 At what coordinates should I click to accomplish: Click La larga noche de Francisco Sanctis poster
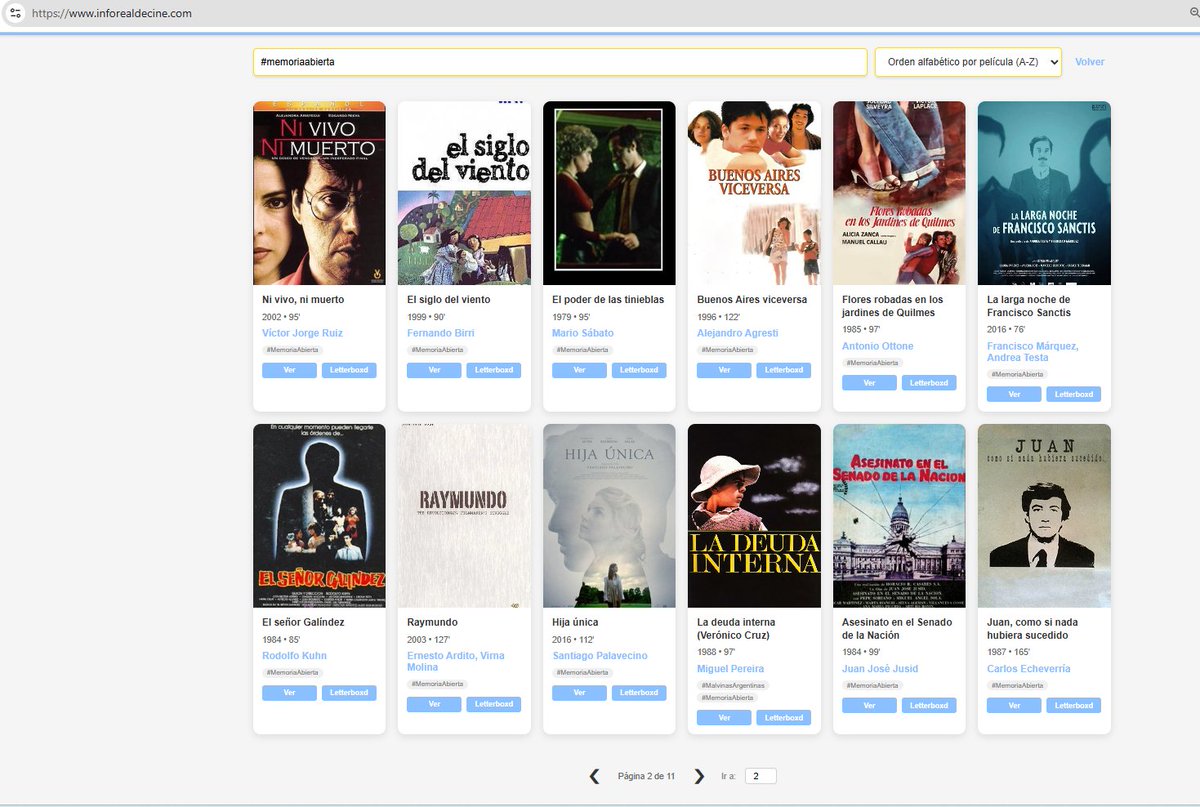[x=1044, y=193]
